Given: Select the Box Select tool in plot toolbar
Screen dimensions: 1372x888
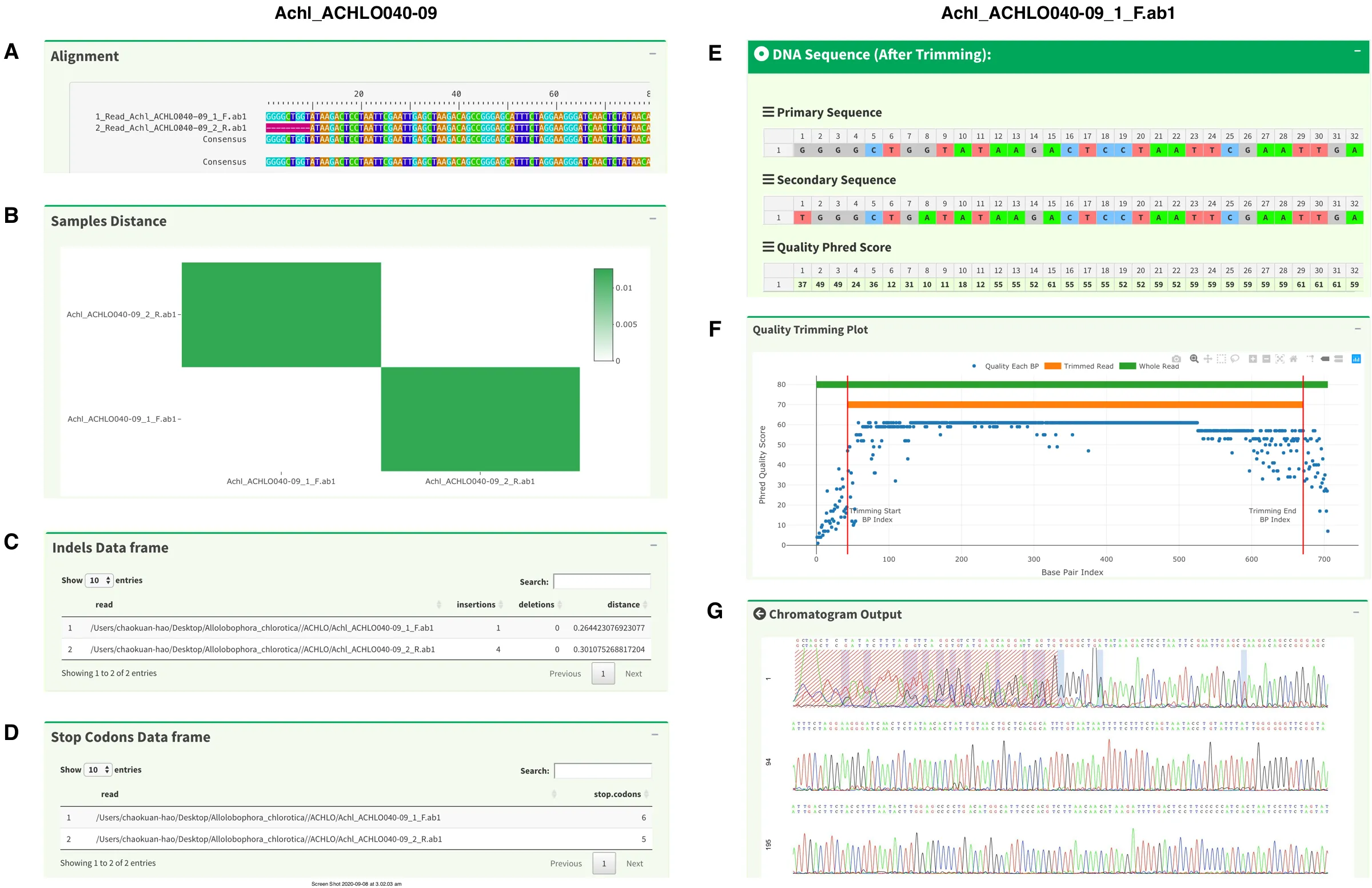Looking at the screenshot, I should coord(1222,359).
